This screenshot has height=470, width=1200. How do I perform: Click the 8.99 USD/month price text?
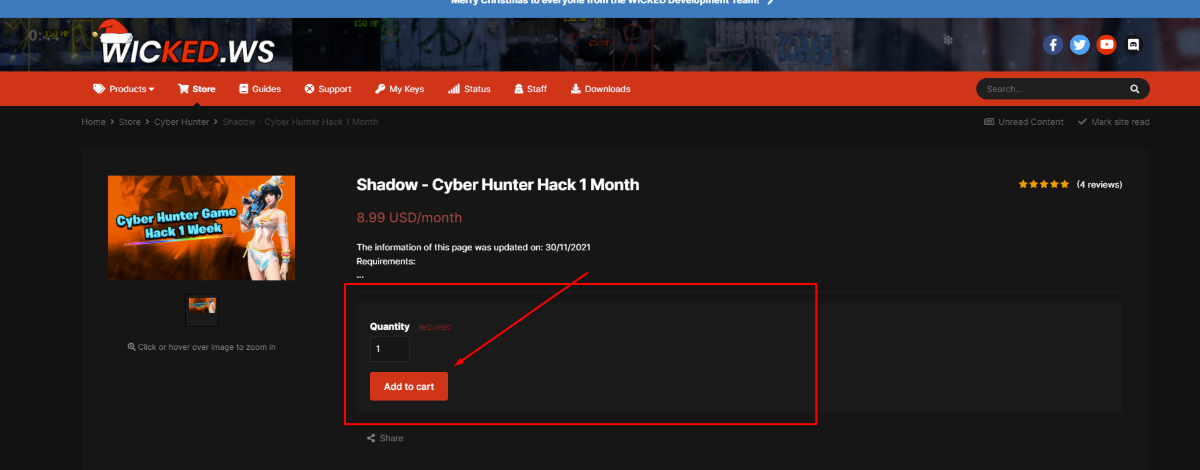point(409,217)
